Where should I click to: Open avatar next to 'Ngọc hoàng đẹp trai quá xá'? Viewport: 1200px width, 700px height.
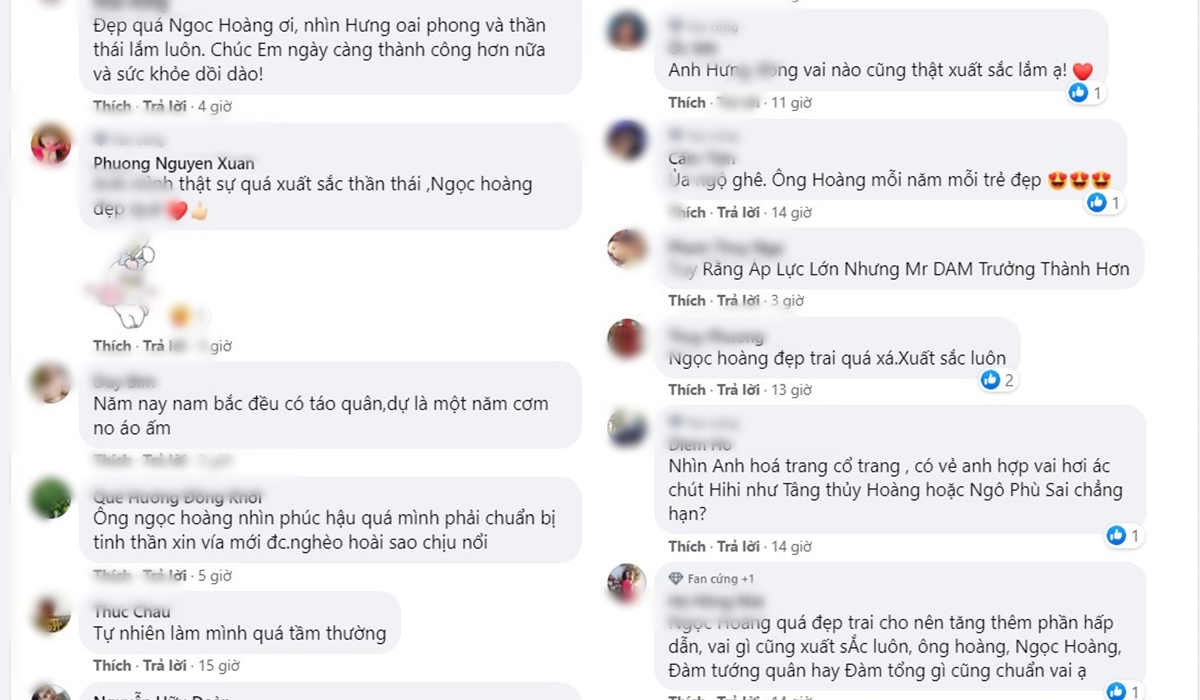tap(627, 338)
